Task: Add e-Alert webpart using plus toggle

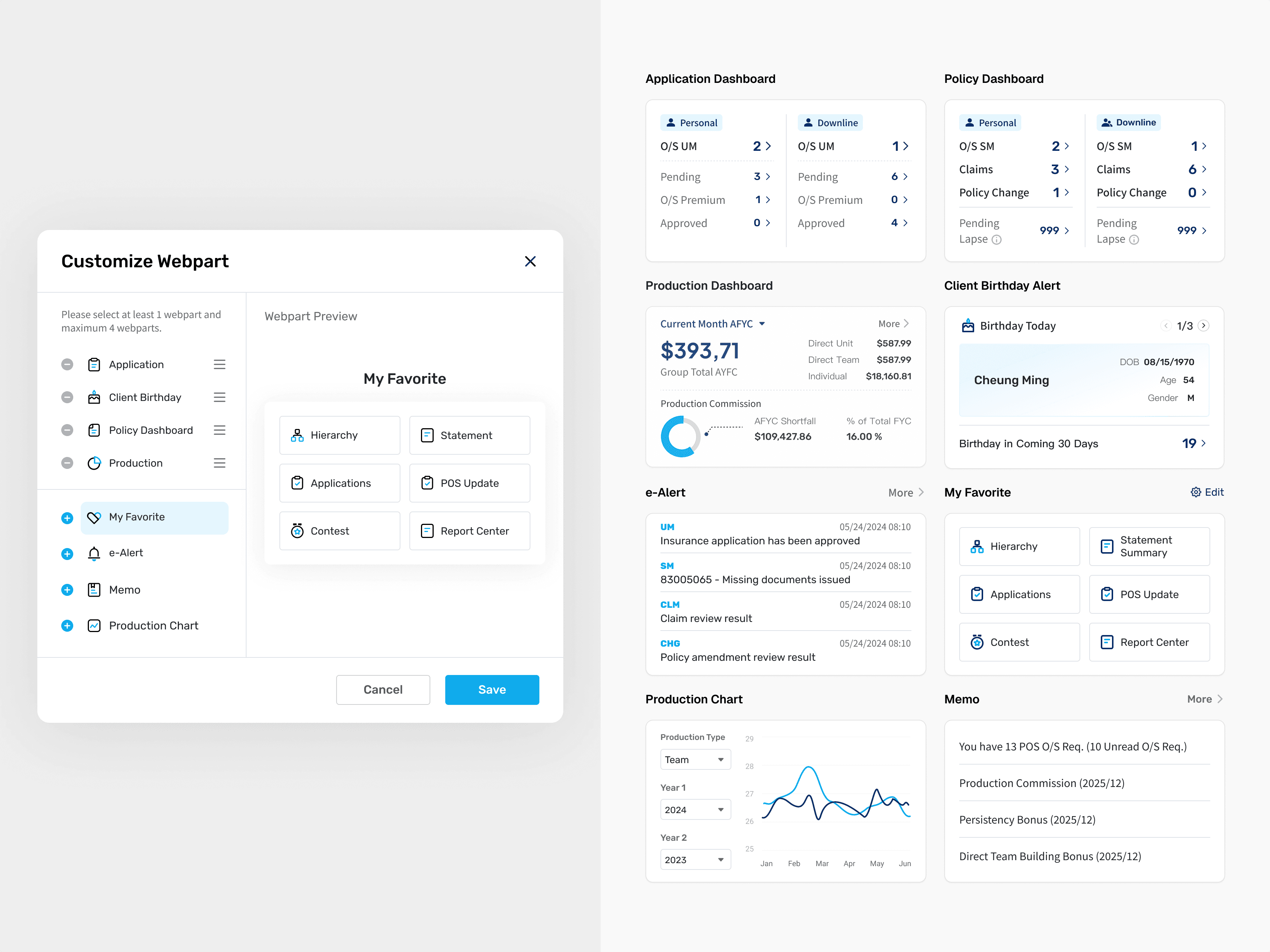Action: click(x=67, y=553)
